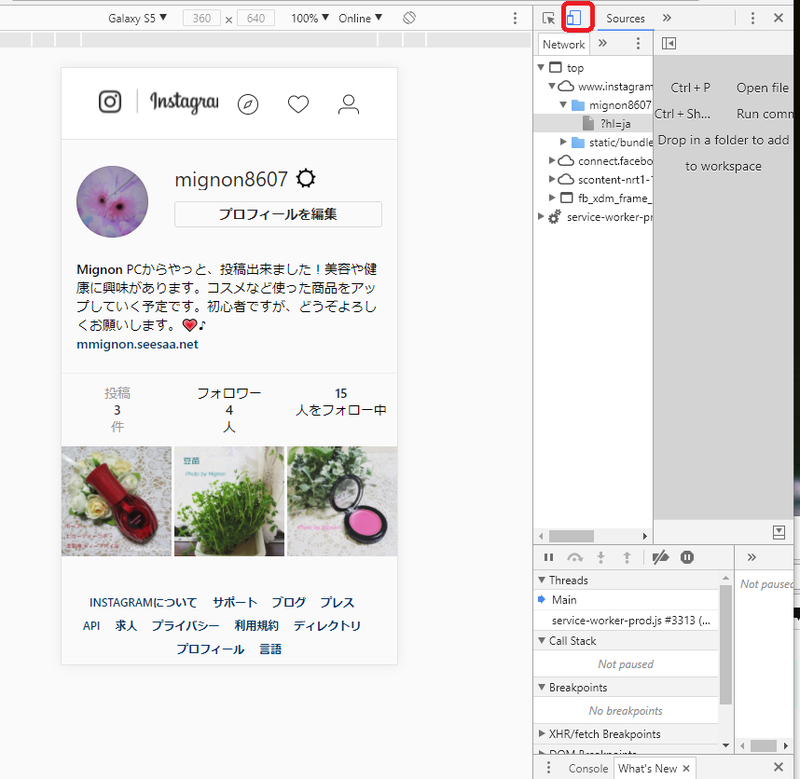
Task: Click the step into icon
Action: tap(601, 557)
